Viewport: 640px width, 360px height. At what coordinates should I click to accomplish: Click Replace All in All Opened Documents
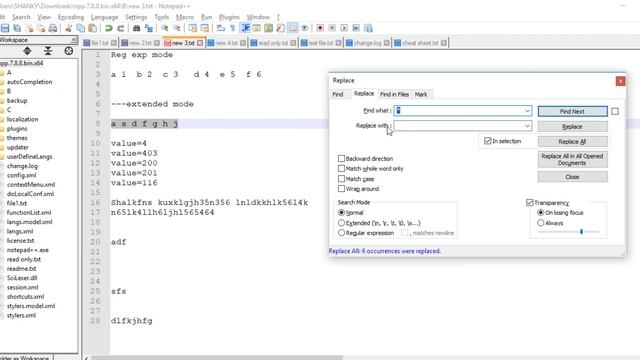pos(572,159)
